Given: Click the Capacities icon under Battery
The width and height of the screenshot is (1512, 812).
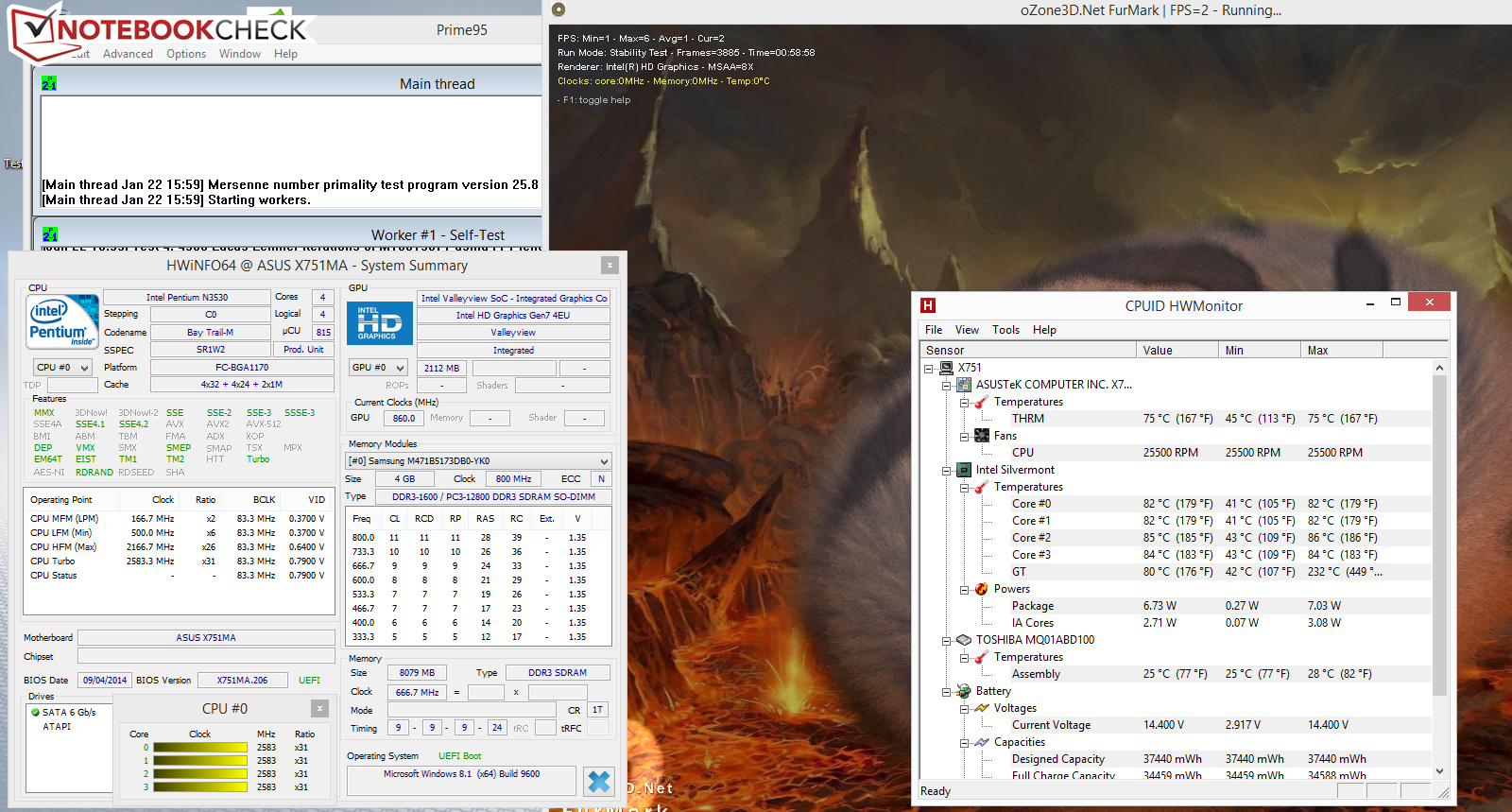Looking at the screenshot, I should 982,742.
